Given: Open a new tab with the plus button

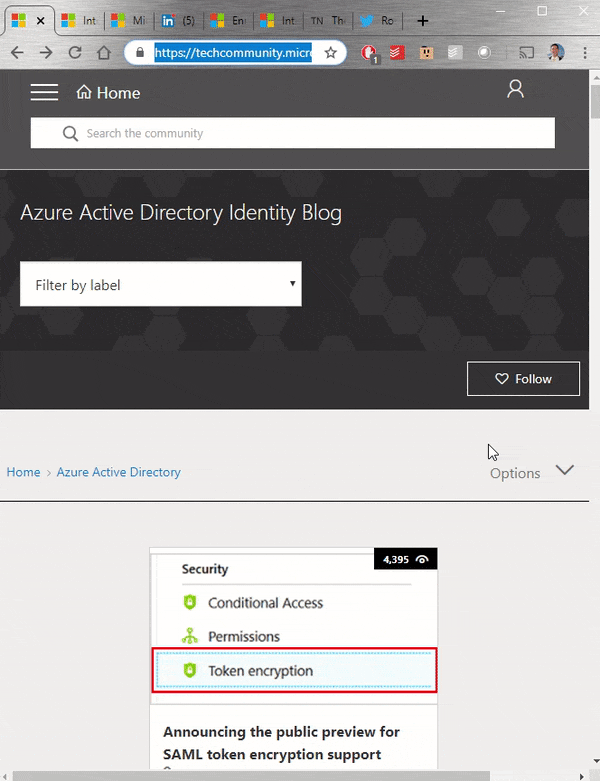Looking at the screenshot, I should click(x=423, y=21).
